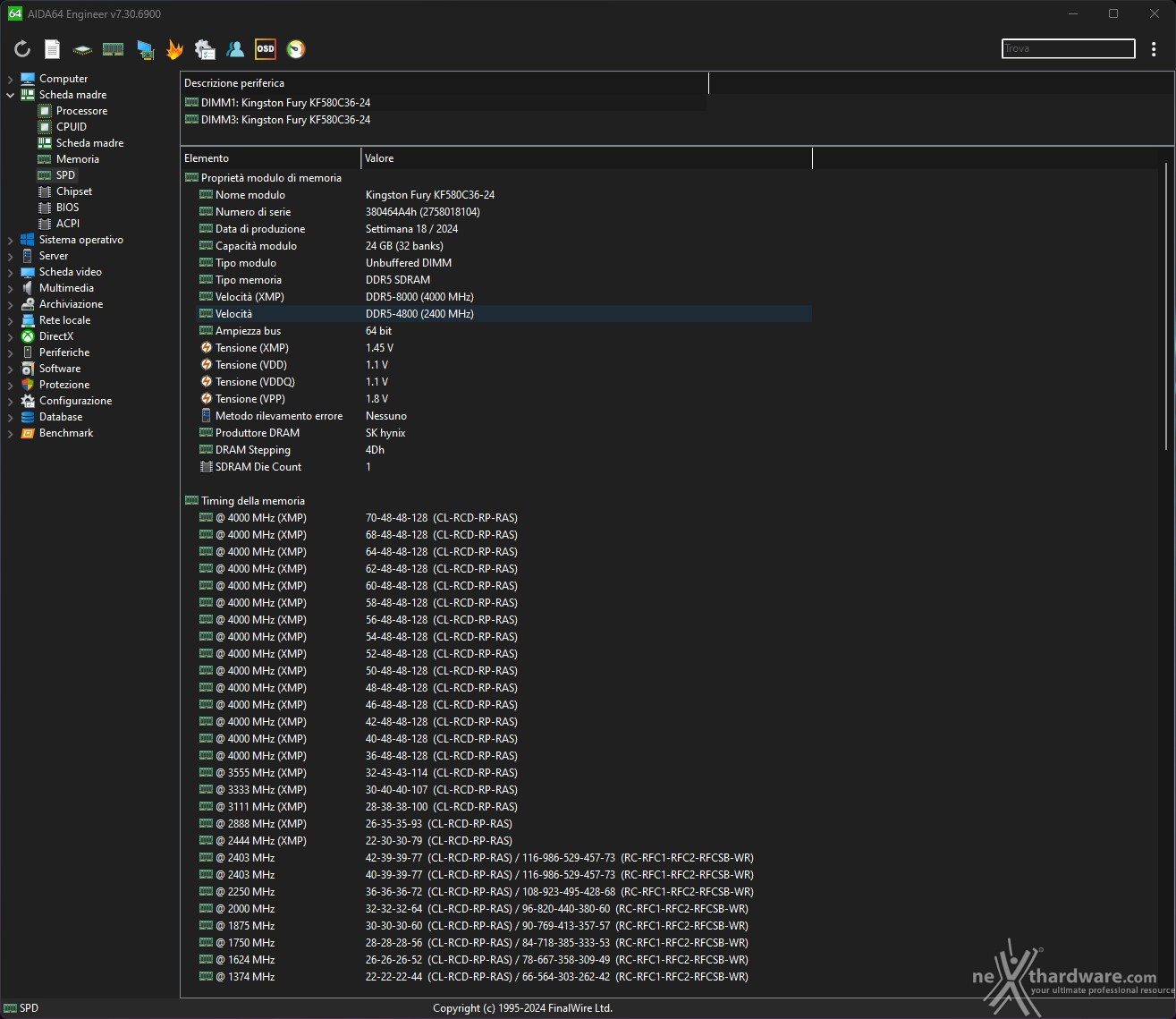The height and width of the screenshot is (1019, 1176).
Task: Select the Data di produzione row
Action: 504,229
